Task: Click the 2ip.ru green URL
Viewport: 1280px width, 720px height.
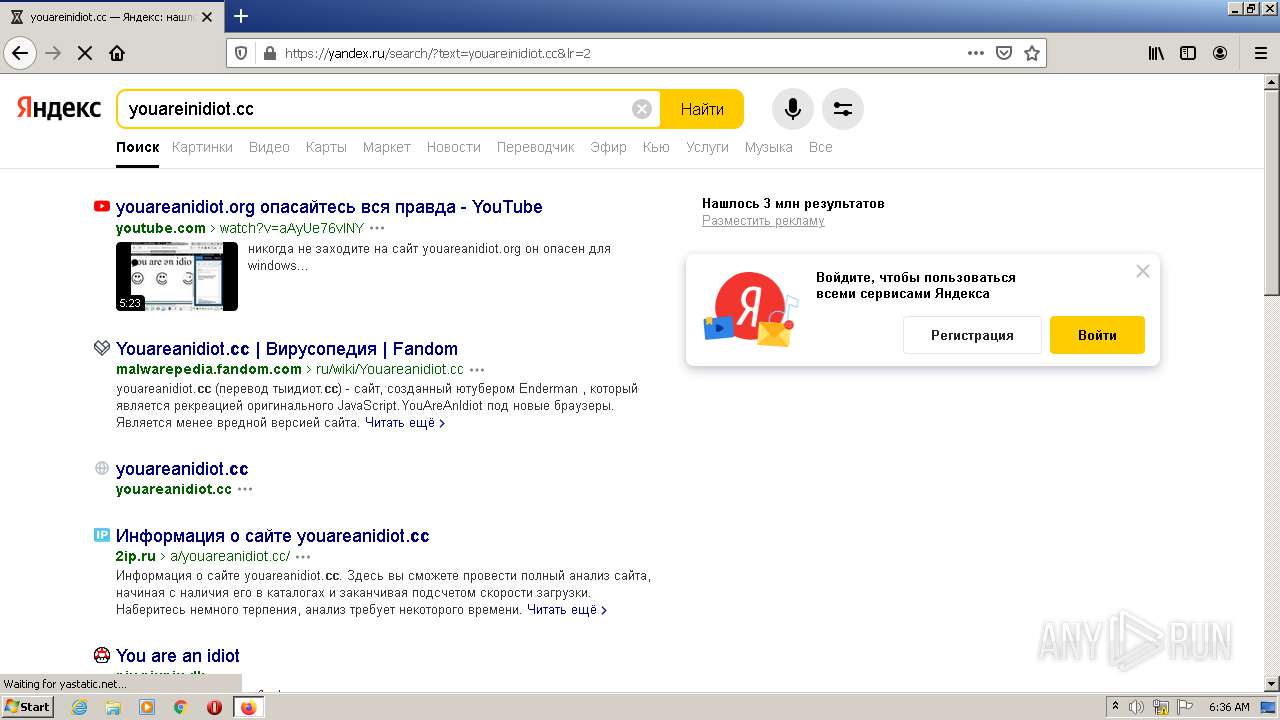Action: pos(136,556)
